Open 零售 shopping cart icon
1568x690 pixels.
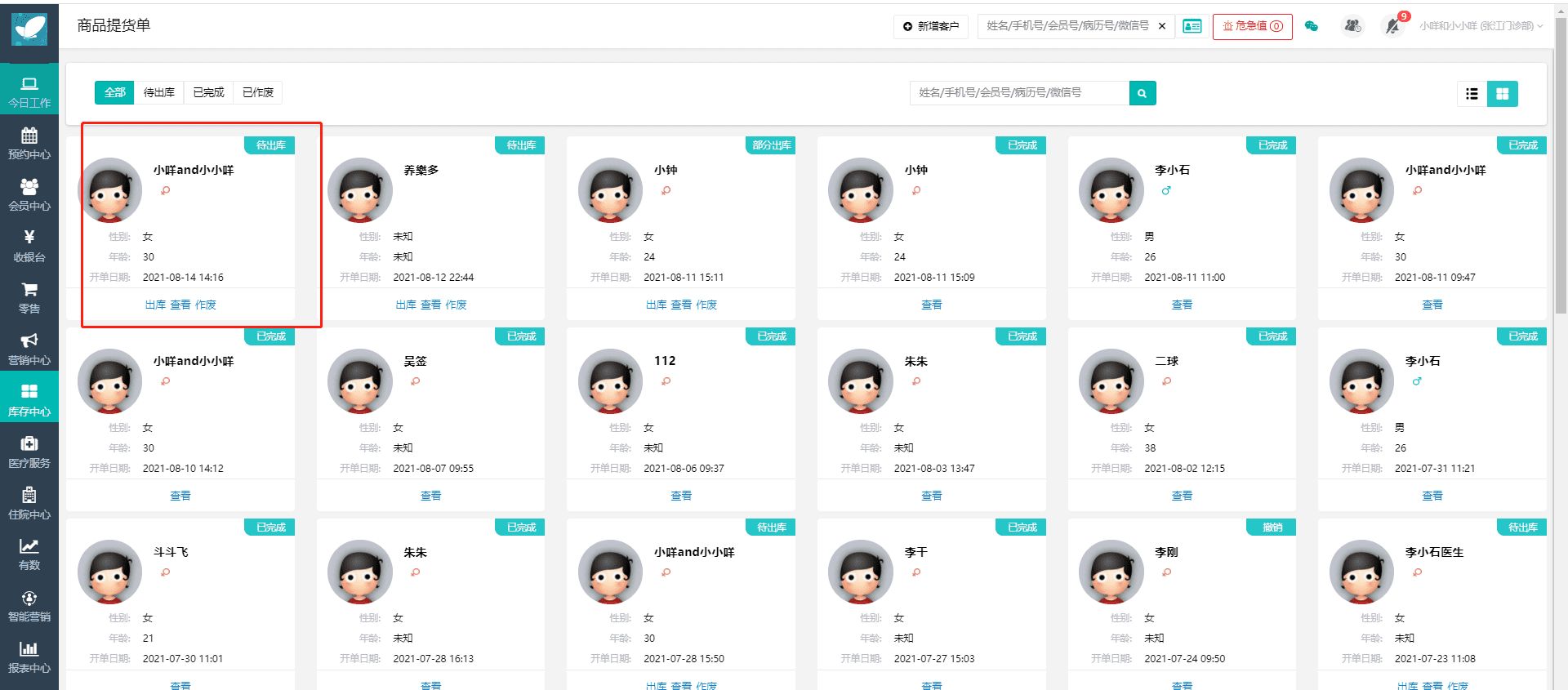pos(29,297)
